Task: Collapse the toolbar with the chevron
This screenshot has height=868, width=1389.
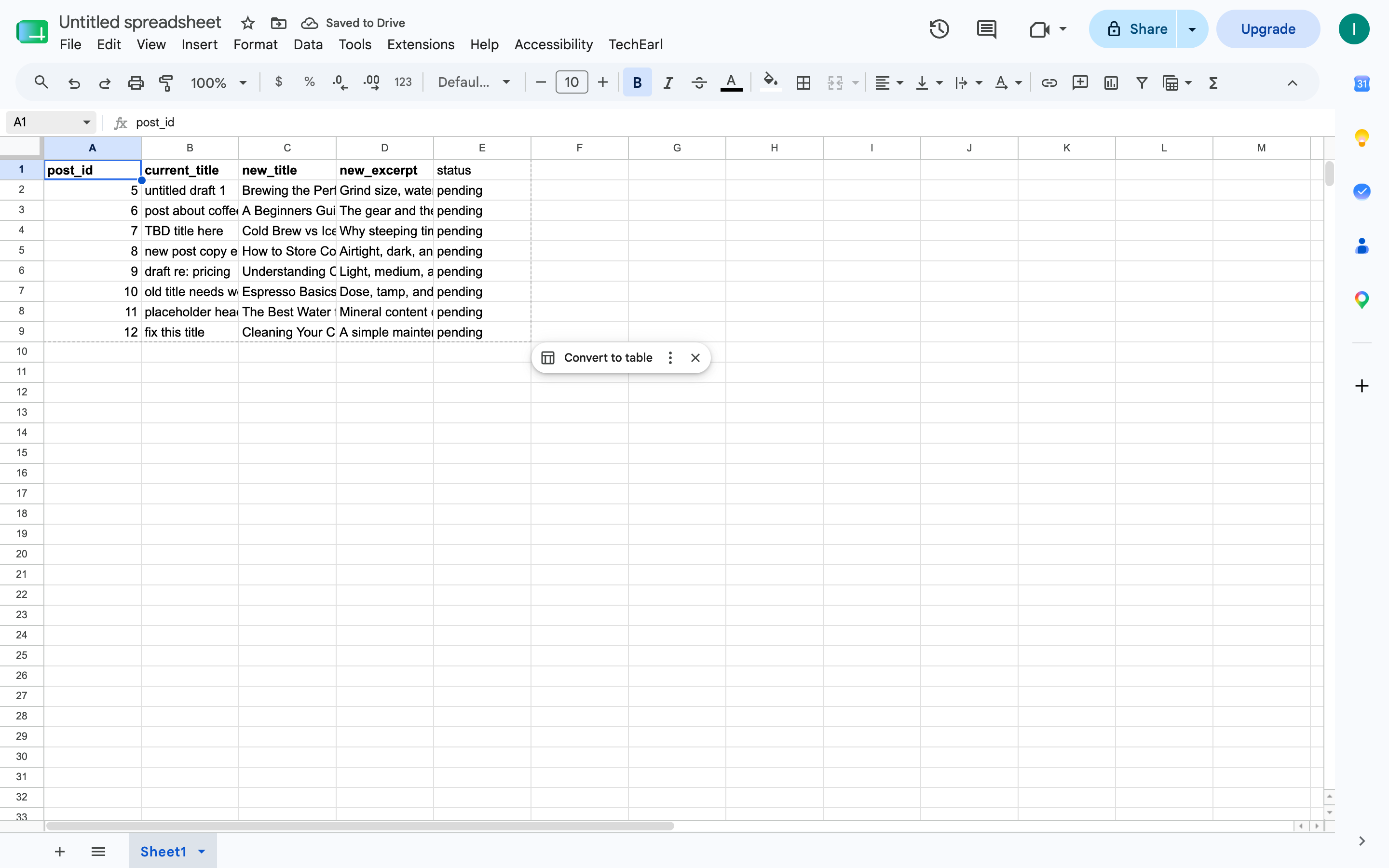Action: (1292, 82)
